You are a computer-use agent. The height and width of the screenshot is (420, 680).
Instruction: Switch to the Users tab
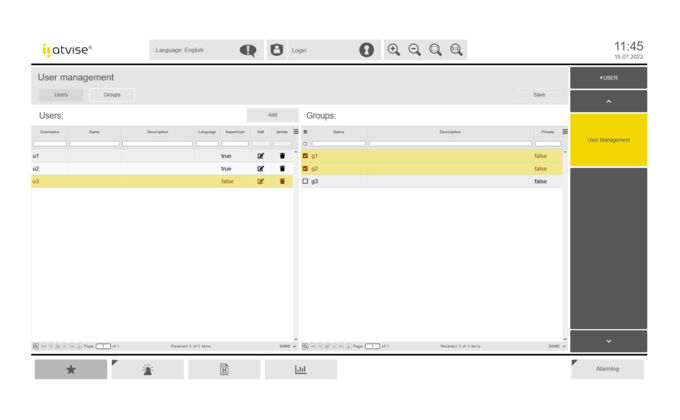point(61,95)
